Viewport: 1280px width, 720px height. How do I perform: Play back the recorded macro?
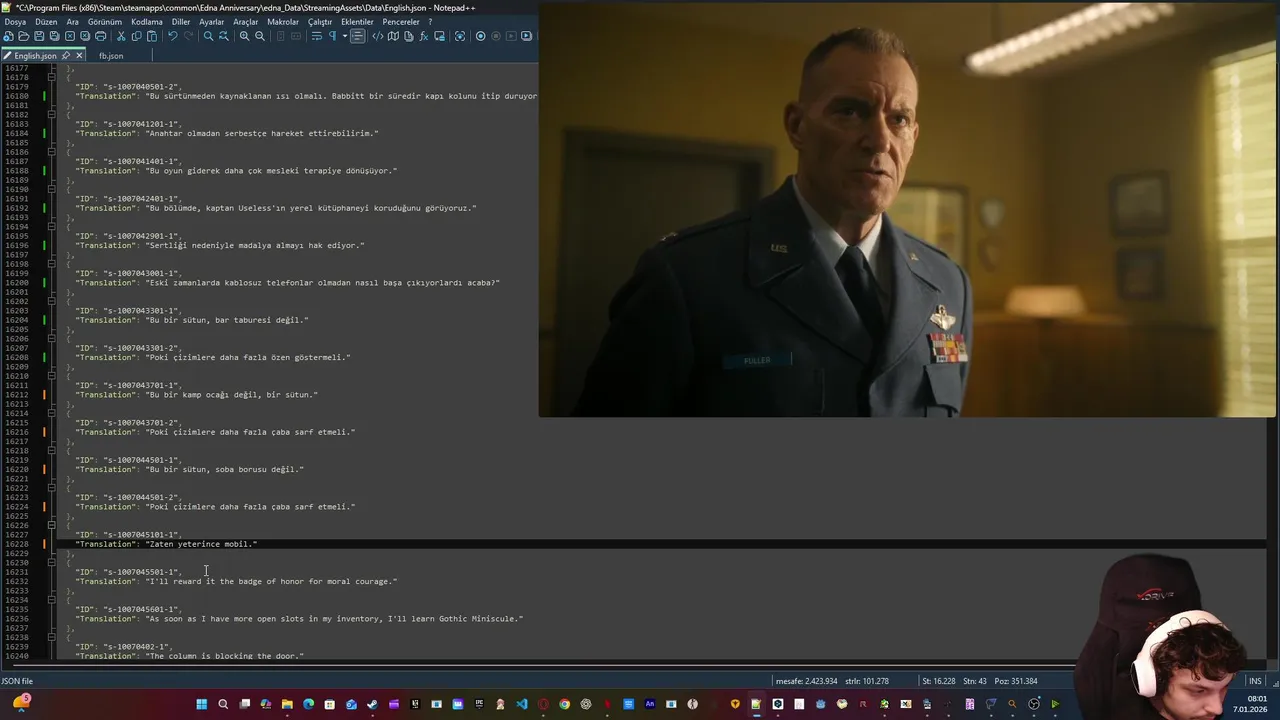click(x=511, y=36)
